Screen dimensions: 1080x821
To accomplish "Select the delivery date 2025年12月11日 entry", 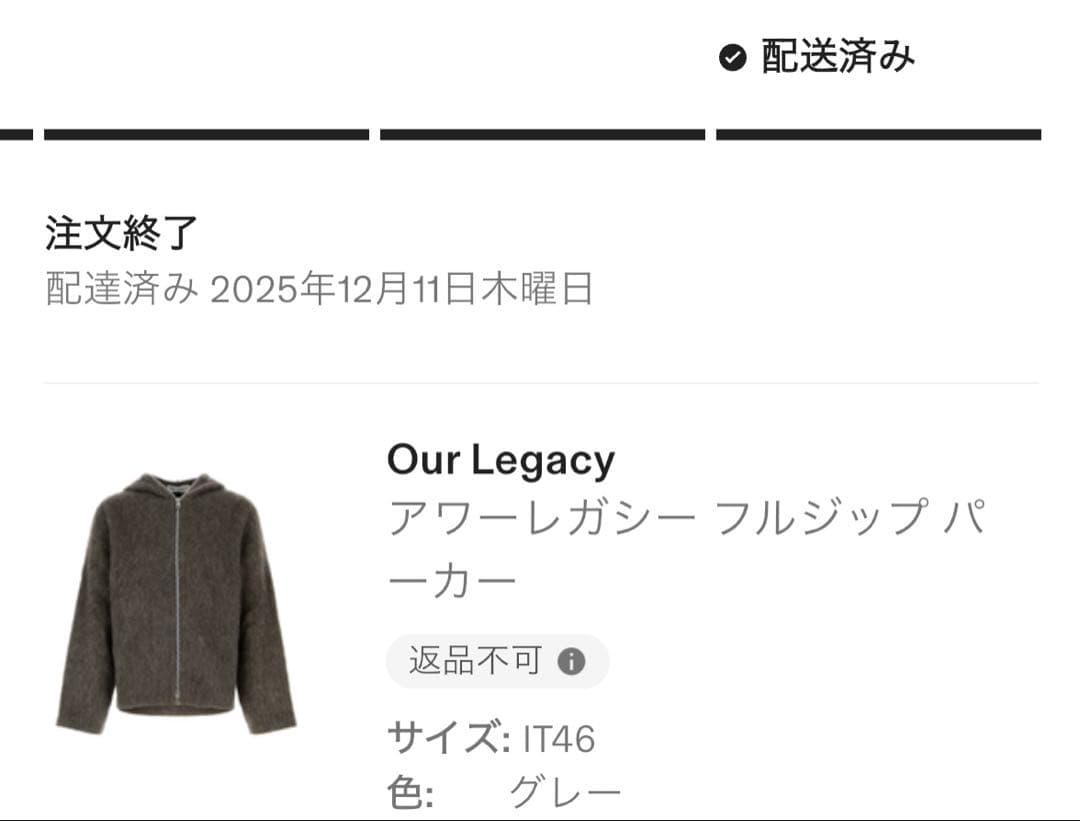I will (320, 288).
